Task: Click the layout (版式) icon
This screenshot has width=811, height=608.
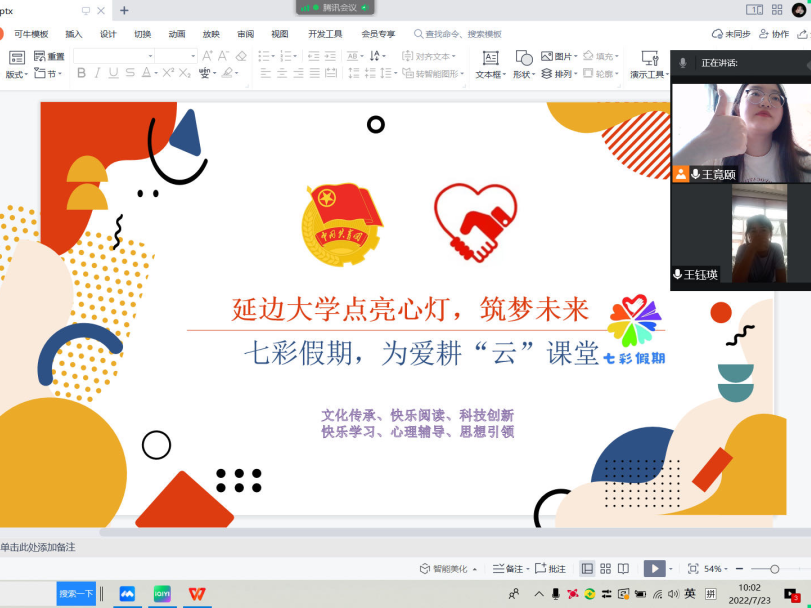Action: coord(17,58)
